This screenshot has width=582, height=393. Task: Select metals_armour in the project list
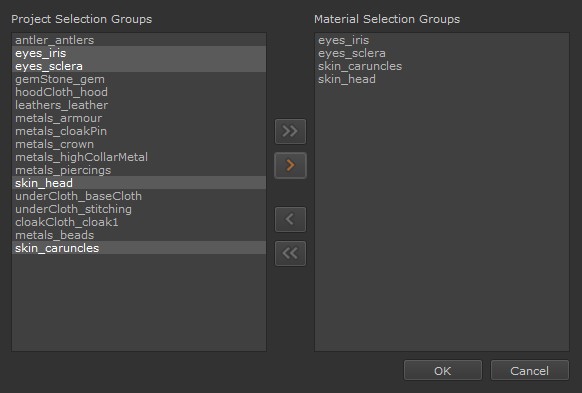pos(139,118)
